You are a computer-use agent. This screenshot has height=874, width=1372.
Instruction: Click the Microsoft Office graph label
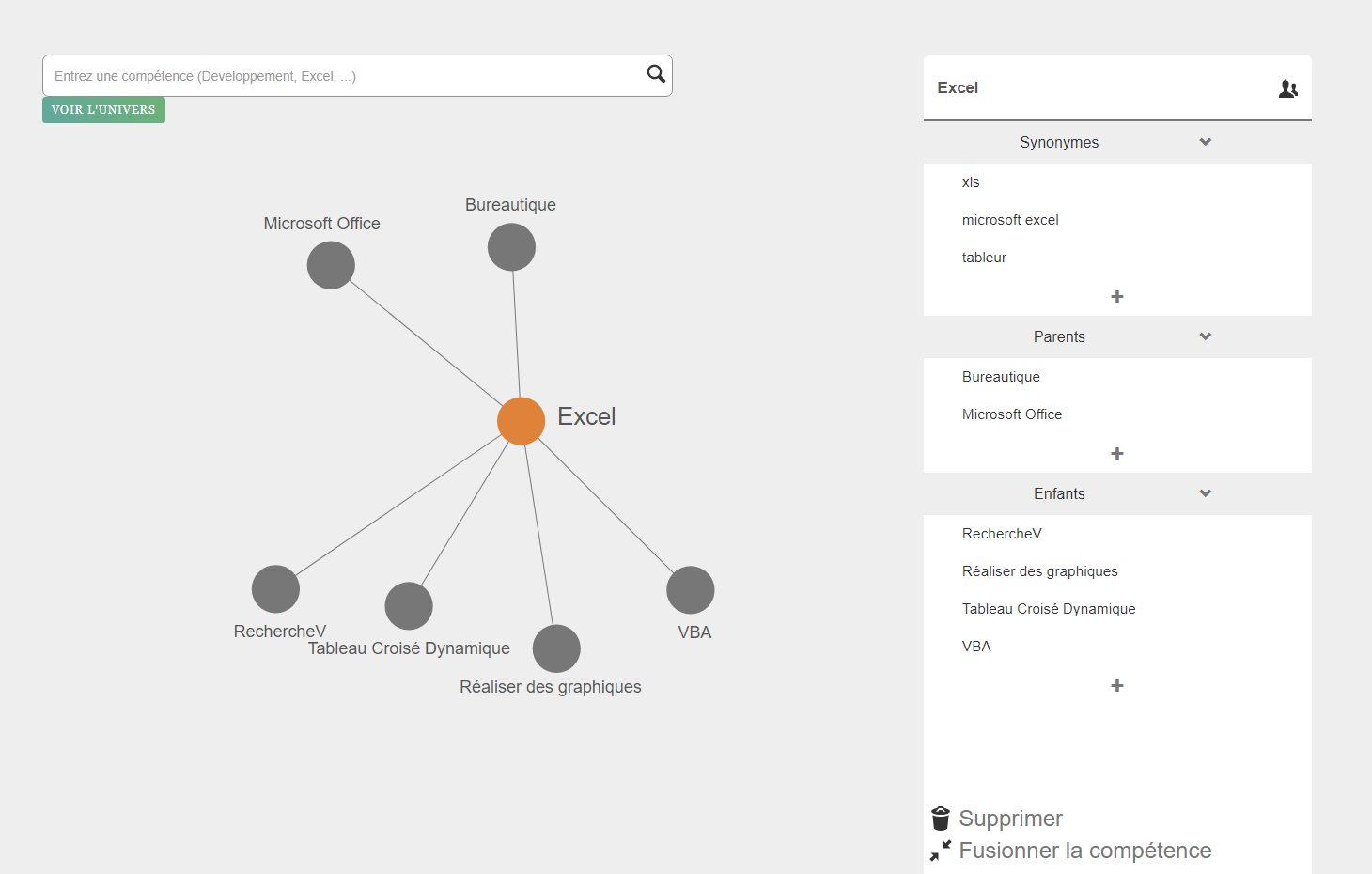pos(322,224)
